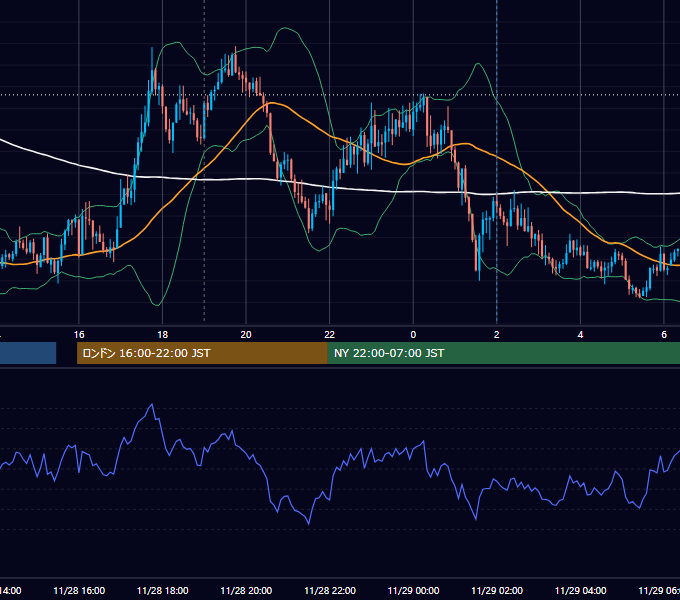680x600 pixels.
Task: Click the '6' hour label on upper axis
Action: (664, 335)
